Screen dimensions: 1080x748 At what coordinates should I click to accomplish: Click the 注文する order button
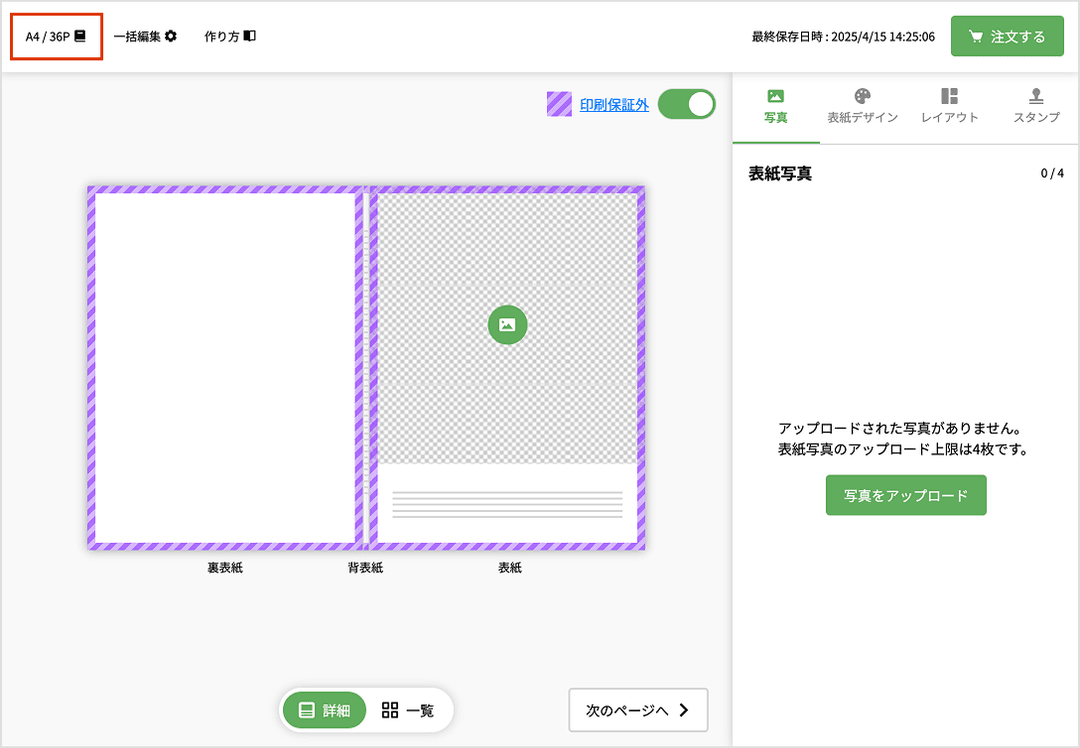1006,37
